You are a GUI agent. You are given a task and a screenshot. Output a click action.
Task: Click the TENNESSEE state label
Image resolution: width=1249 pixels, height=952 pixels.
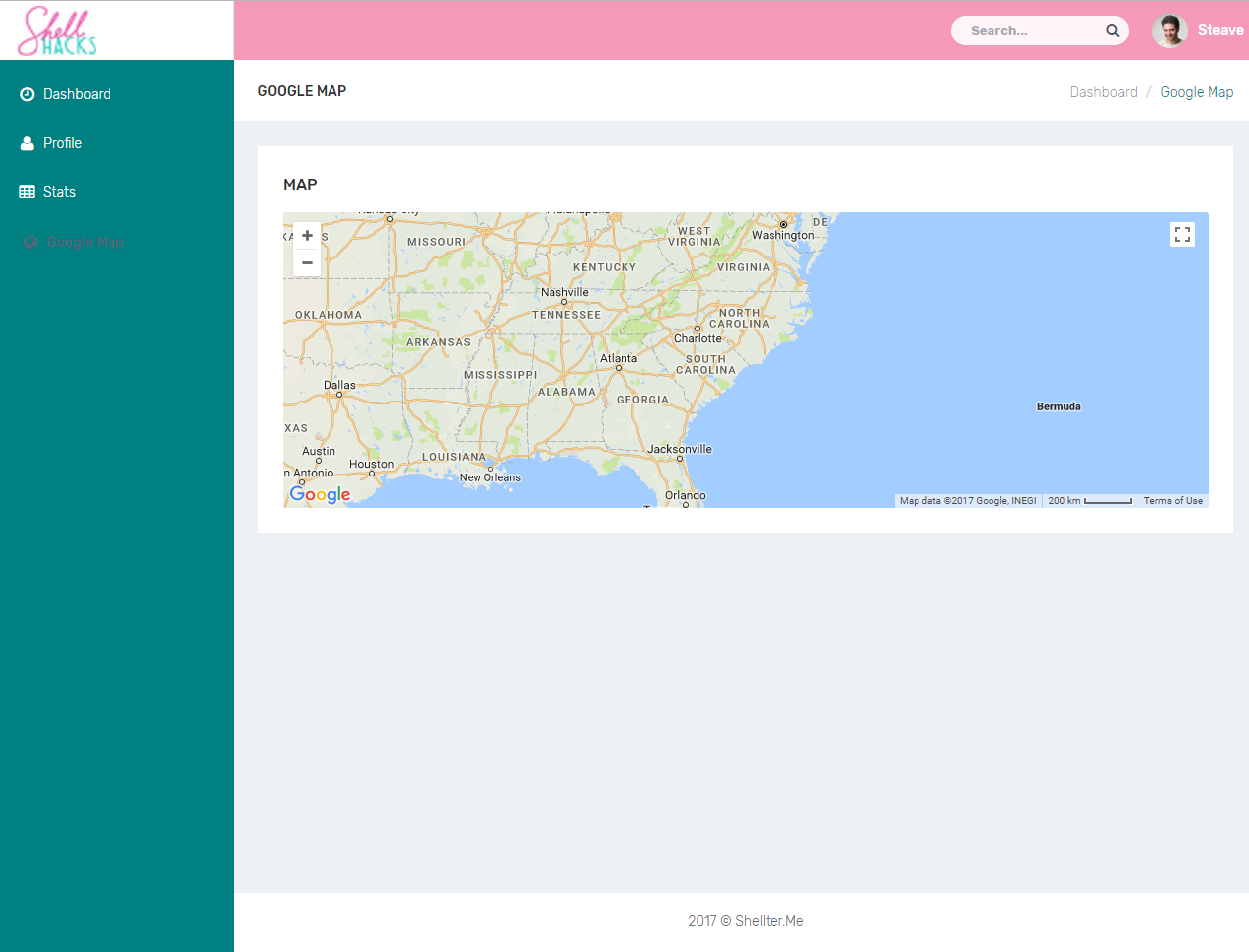pyautogui.click(x=566, y=315)
